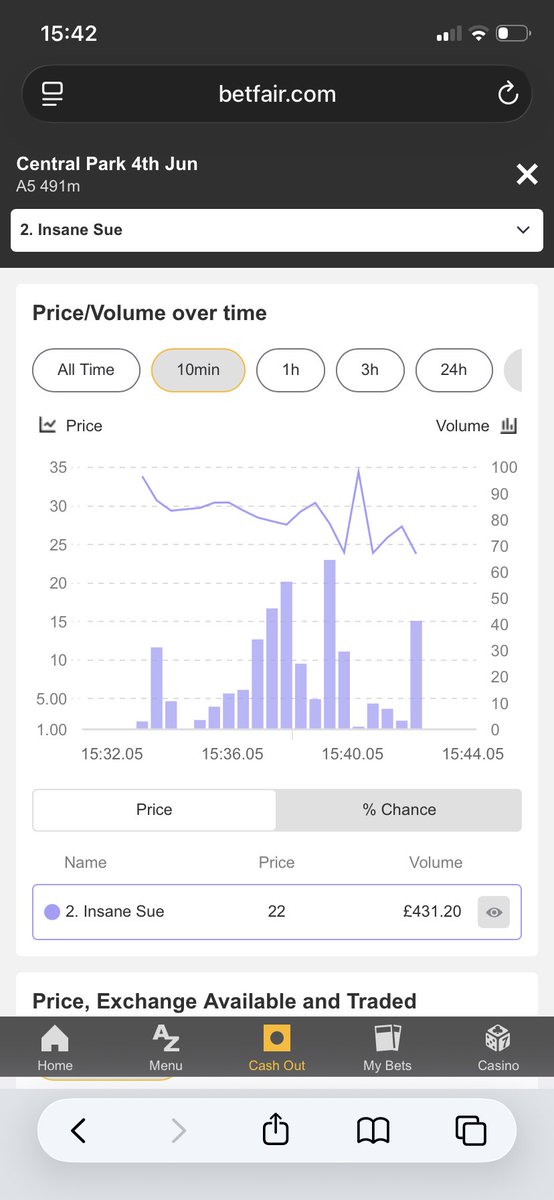The width and height of the screenshot is (554, 1200).
Task: Open the Safari bookmarks icon
Action: [x=373, y=1131]
